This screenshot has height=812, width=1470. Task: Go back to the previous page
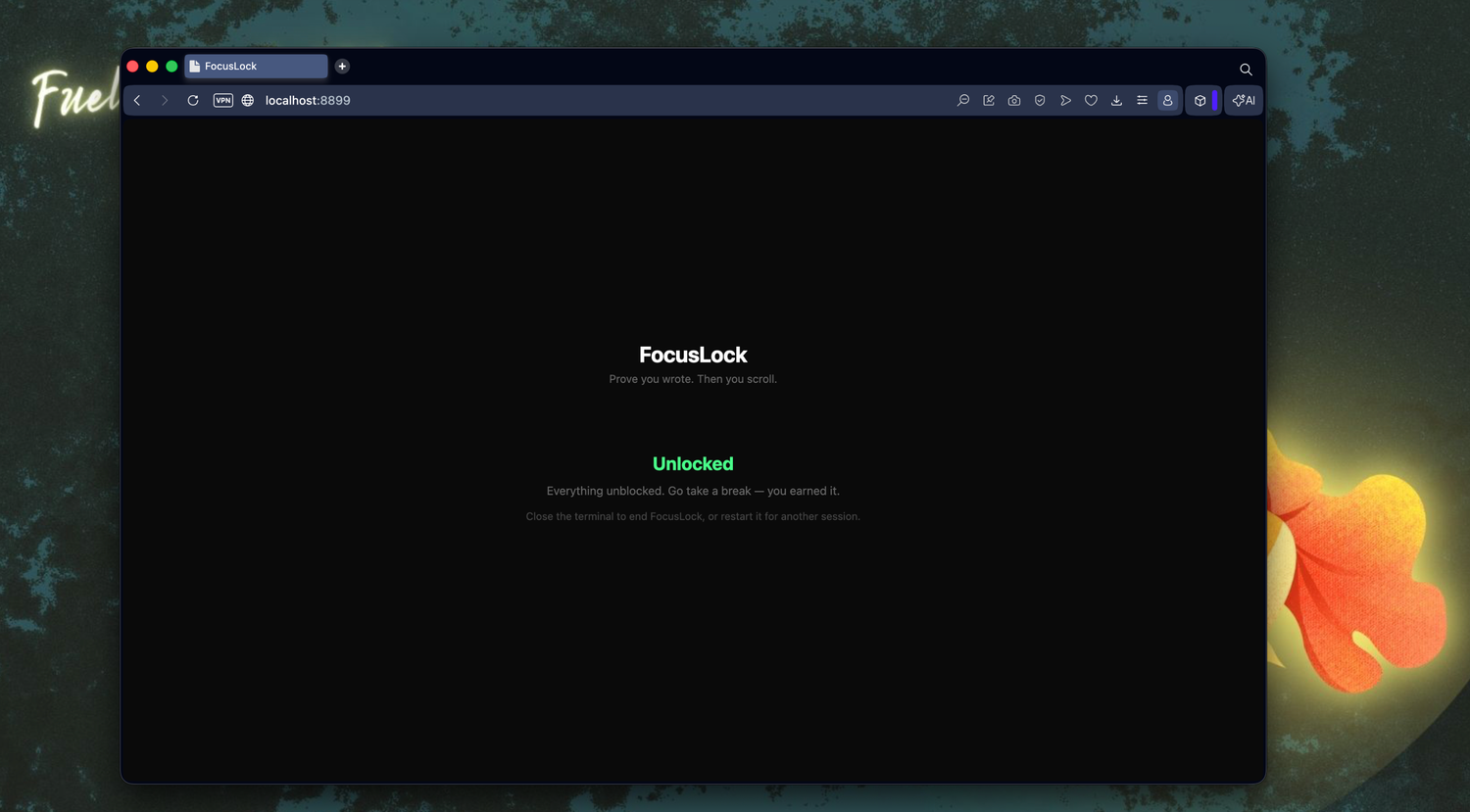tap(137, 101)
